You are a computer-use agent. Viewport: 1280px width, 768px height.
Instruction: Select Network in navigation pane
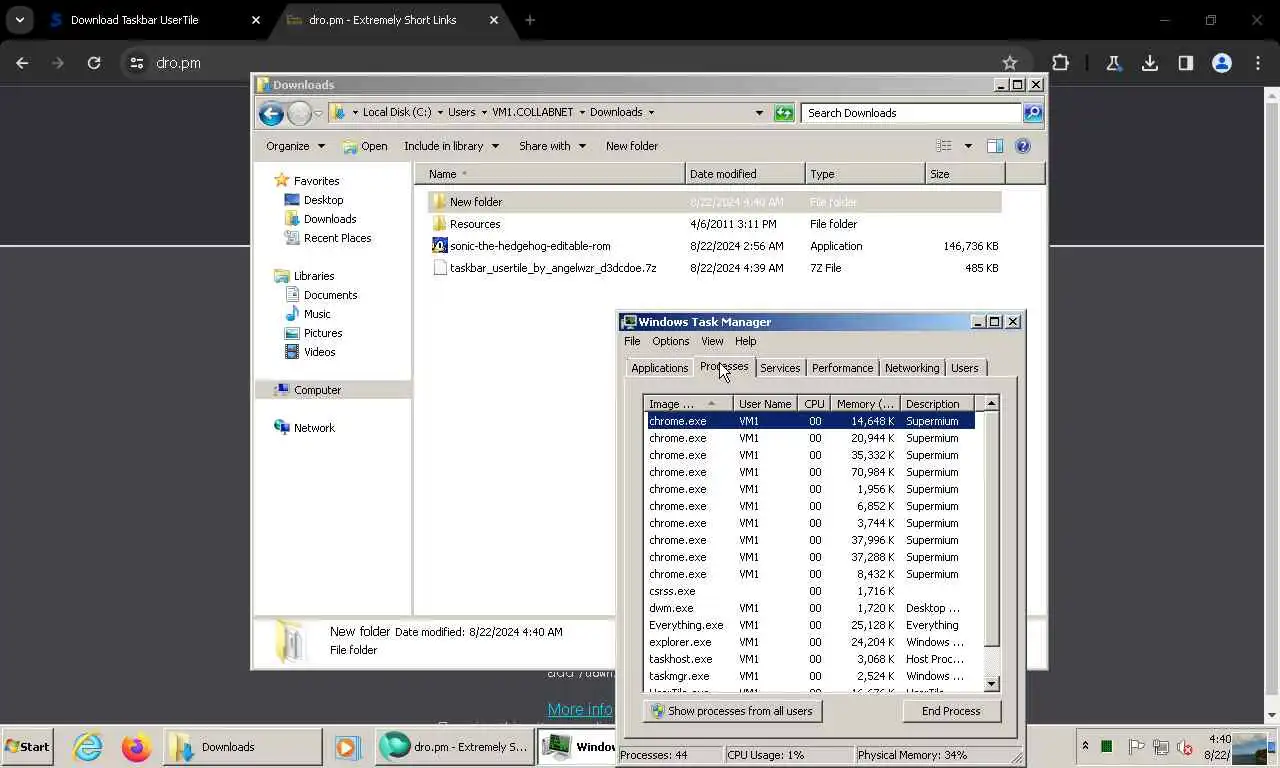pos(314,428)
